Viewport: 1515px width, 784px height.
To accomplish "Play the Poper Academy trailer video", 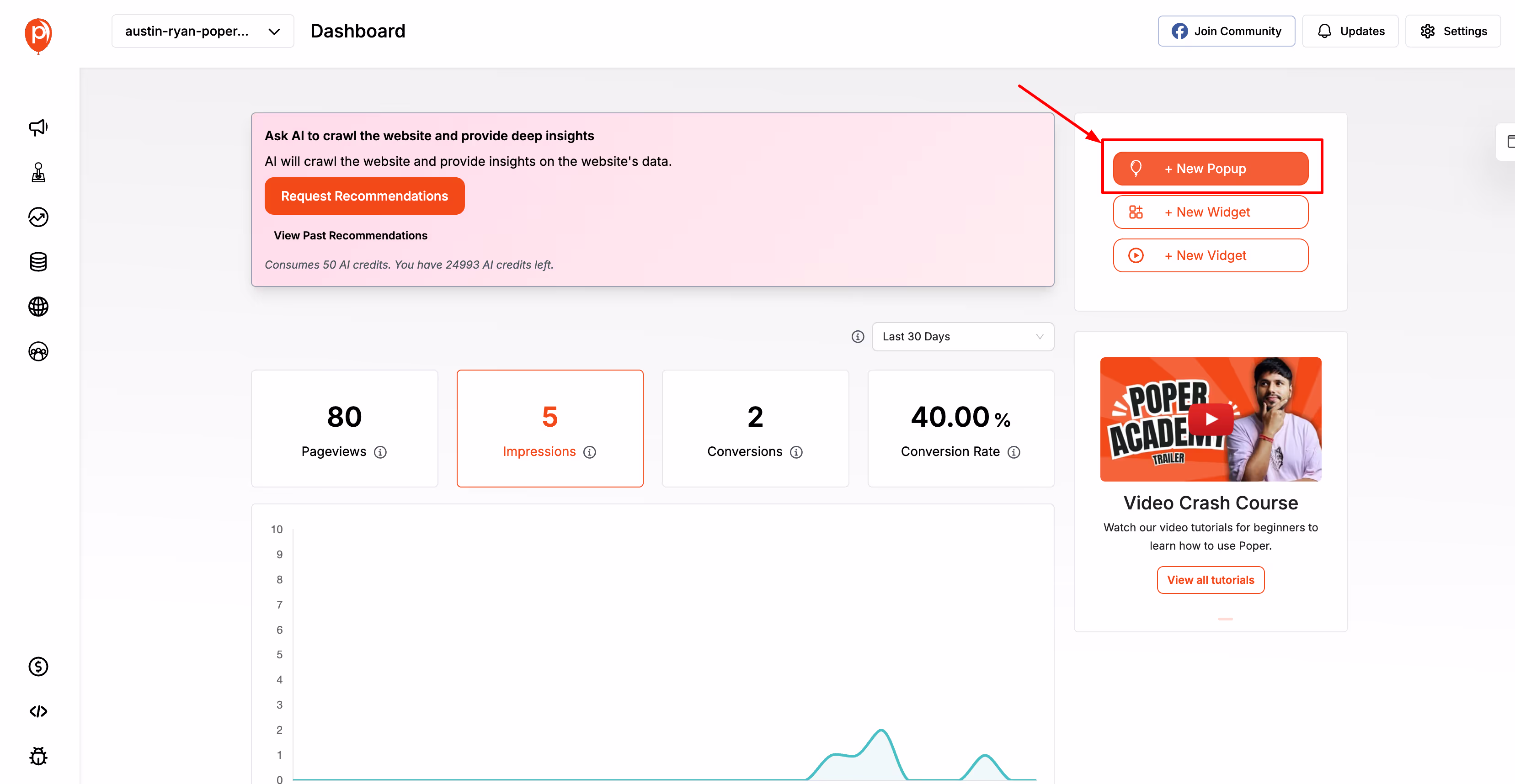I will point(1211,419).
